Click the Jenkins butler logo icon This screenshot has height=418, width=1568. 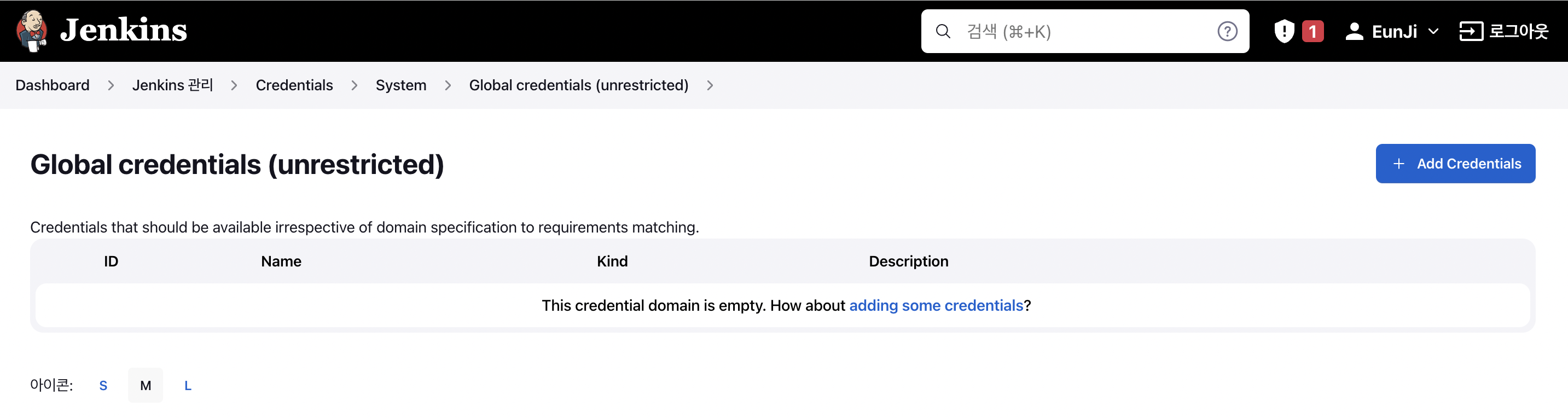tap(32, 31)
